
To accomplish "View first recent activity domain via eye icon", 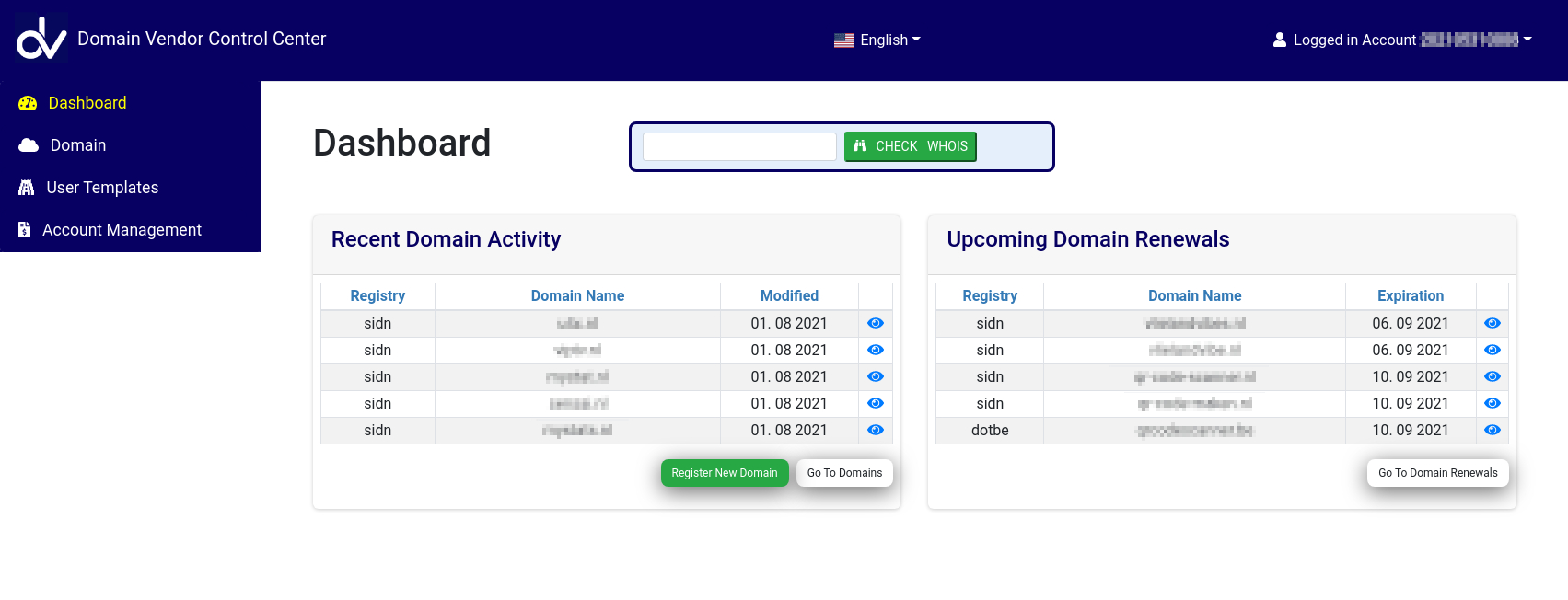I will [875, 324].
